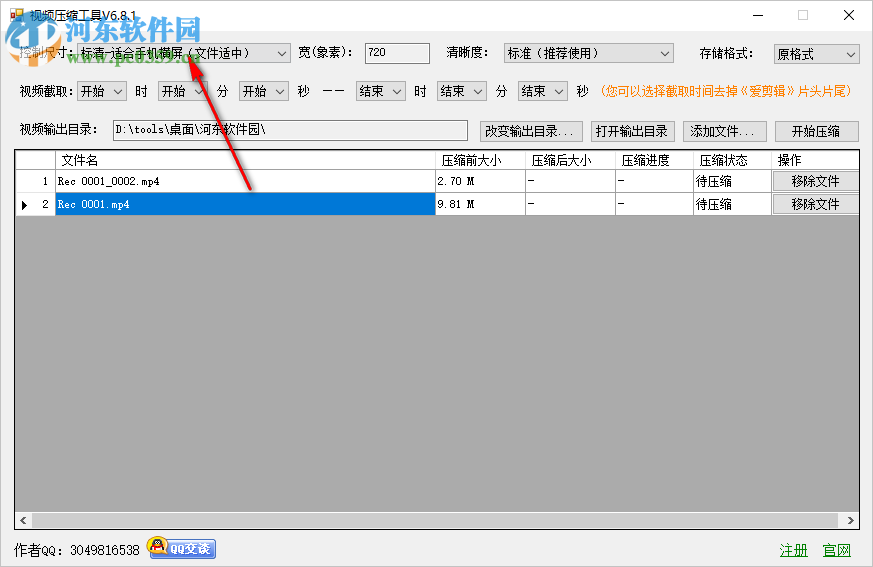
Task: Open the start hour dropdown
Action: pyautogui.click(x=102, y=91)
